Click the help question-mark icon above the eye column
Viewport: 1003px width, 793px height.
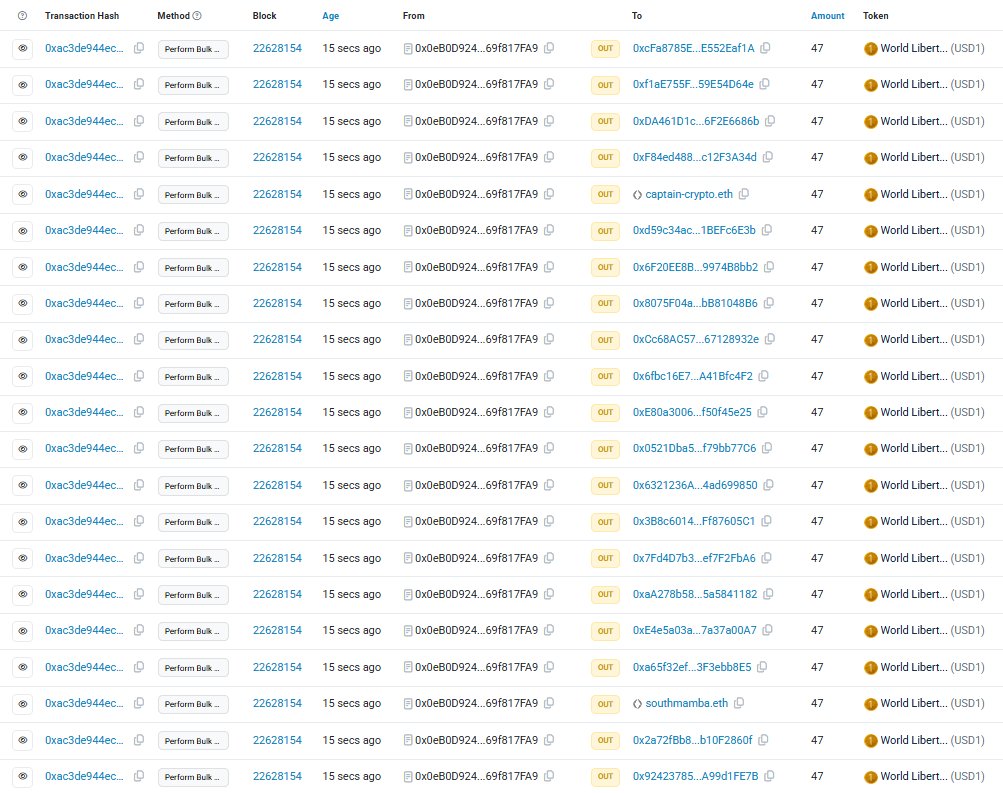(x=22, y=15)
